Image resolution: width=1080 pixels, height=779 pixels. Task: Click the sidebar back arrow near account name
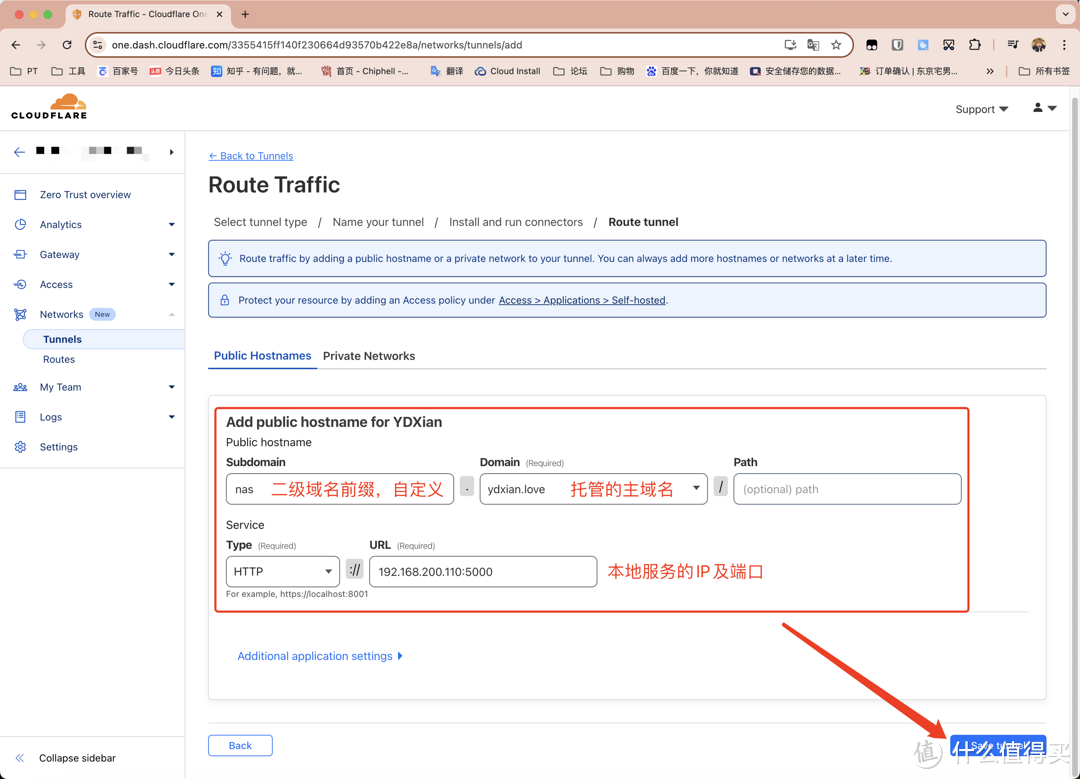[19, 152]
